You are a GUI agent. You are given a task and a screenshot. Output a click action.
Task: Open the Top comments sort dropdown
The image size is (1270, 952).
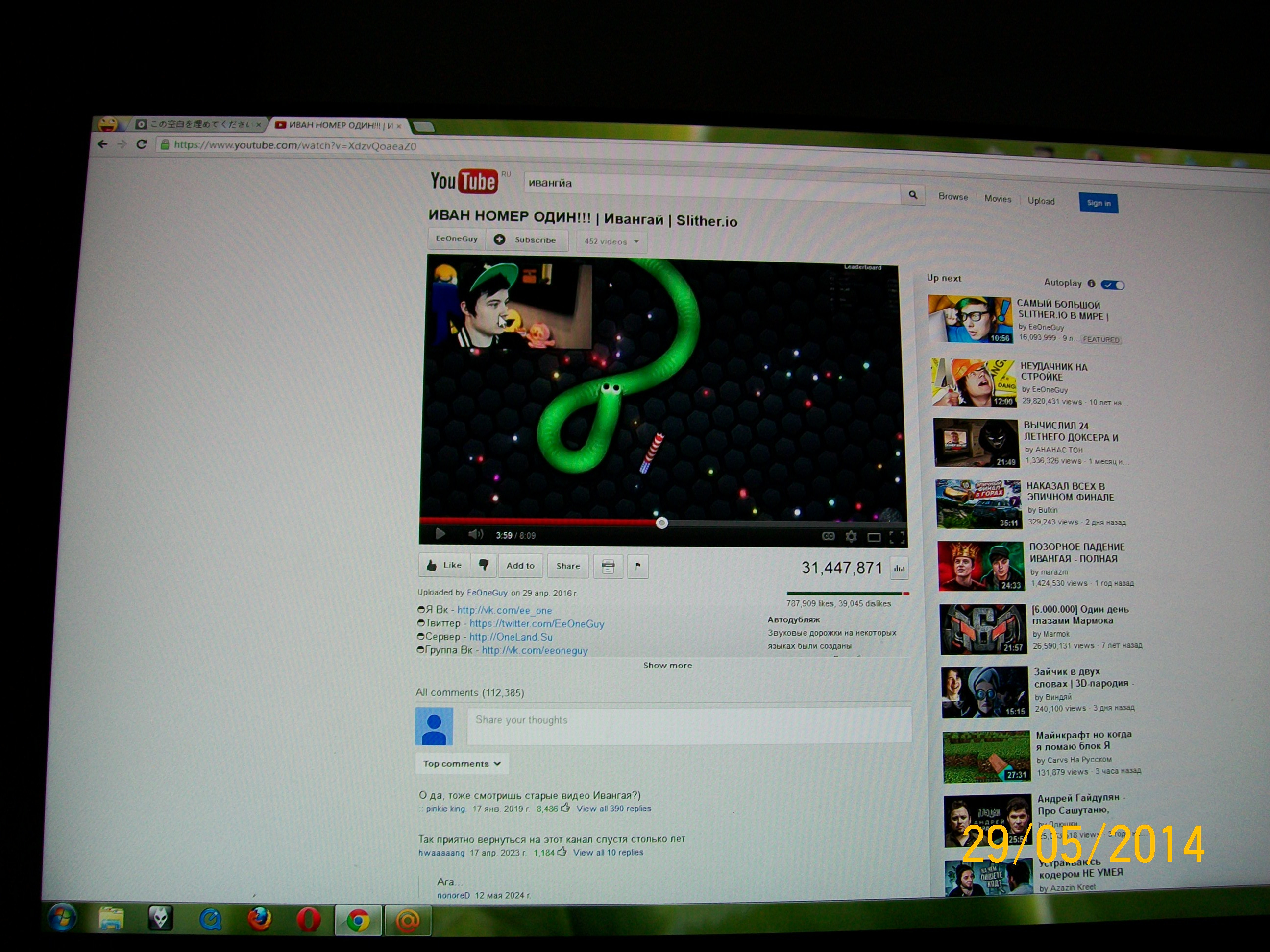pyautogui.click(x=462, y=764)
